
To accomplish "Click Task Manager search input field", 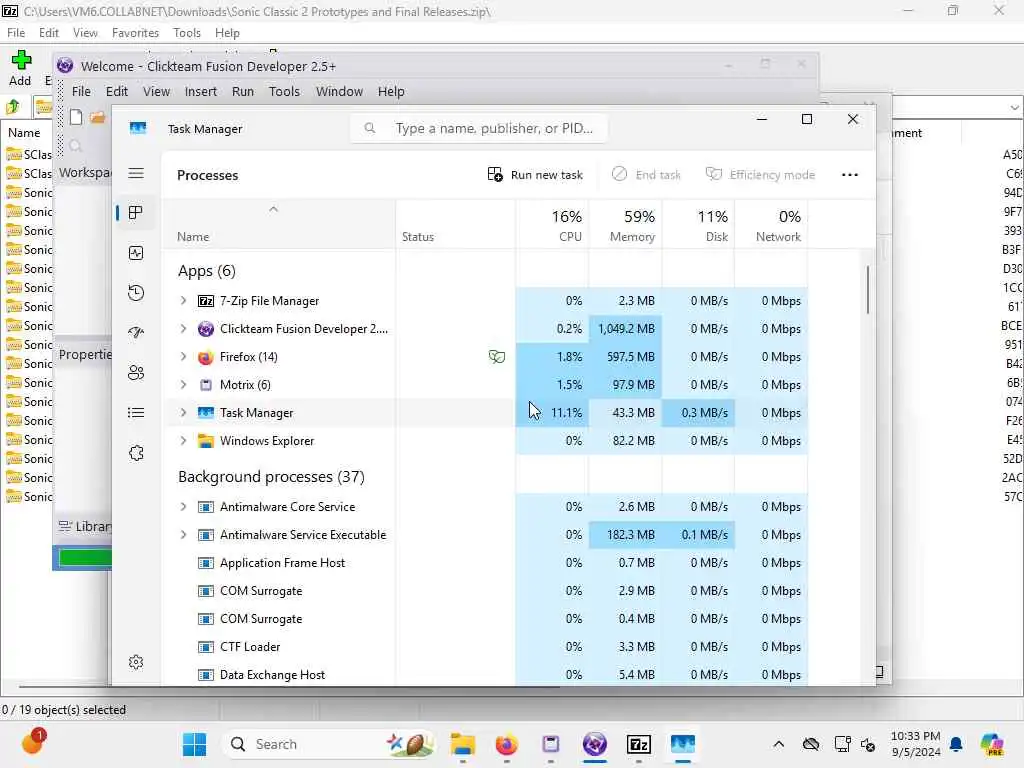I will coord(479,128).
